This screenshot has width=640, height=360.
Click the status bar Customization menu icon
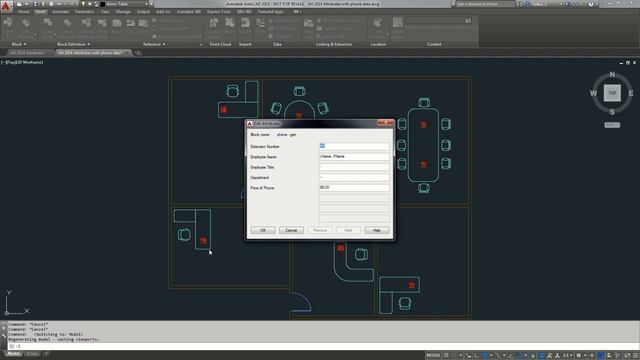pos(636,356)
